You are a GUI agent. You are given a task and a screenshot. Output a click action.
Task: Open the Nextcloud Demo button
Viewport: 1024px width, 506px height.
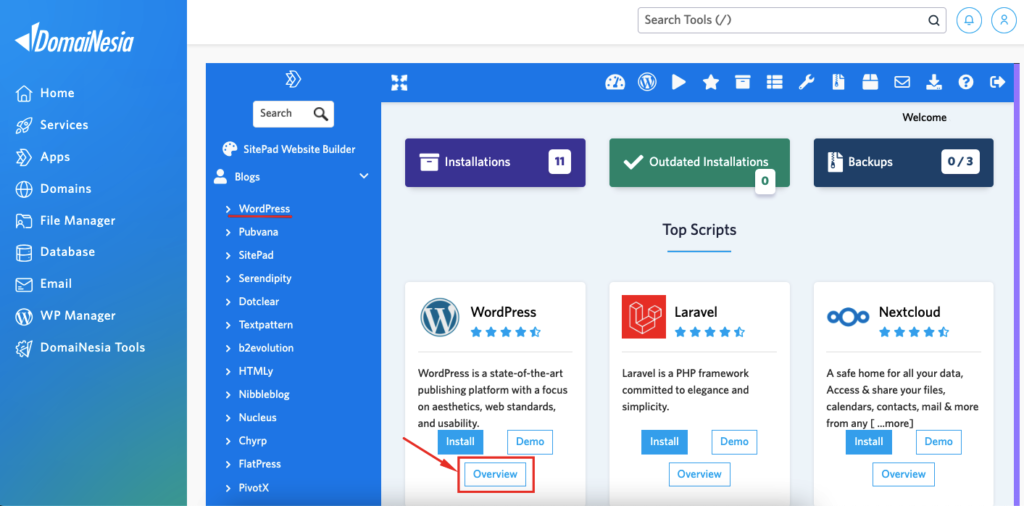click(x=939, y=442)
